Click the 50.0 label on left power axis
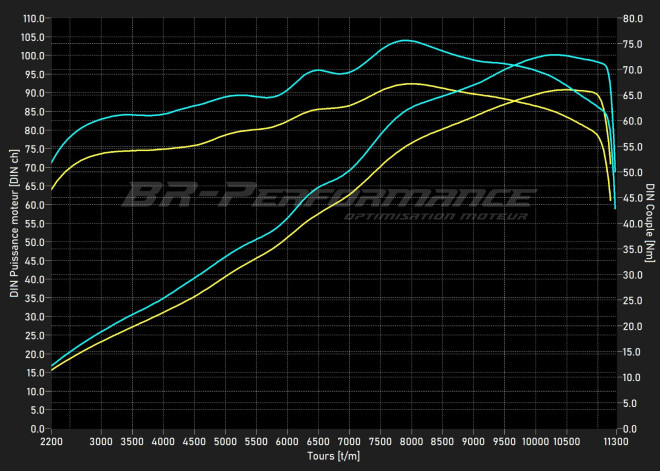Image resolution: width=660 pixels, height=471 pixels. pos(35,242)
